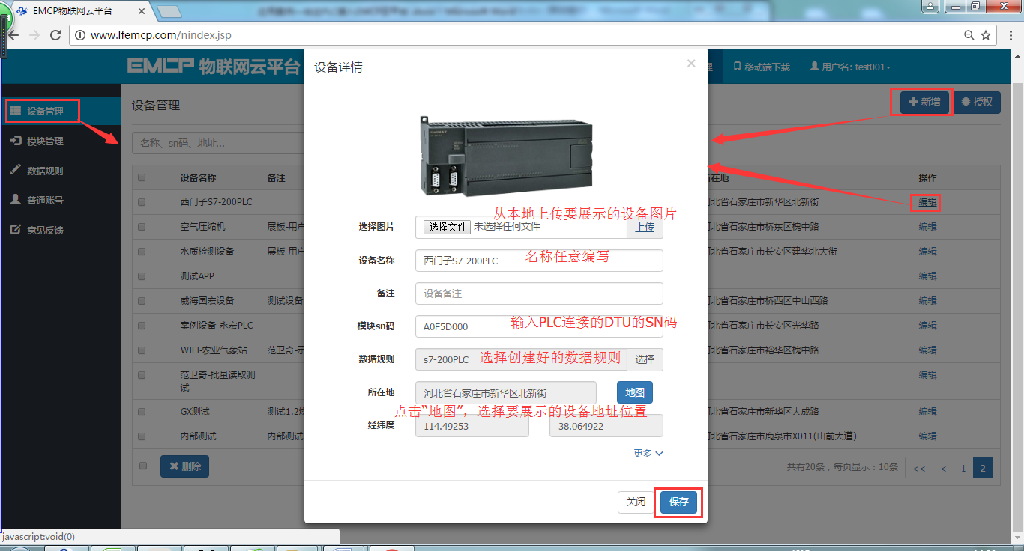Click 编辑 for the GX测试 row

[x=927, y=411]
